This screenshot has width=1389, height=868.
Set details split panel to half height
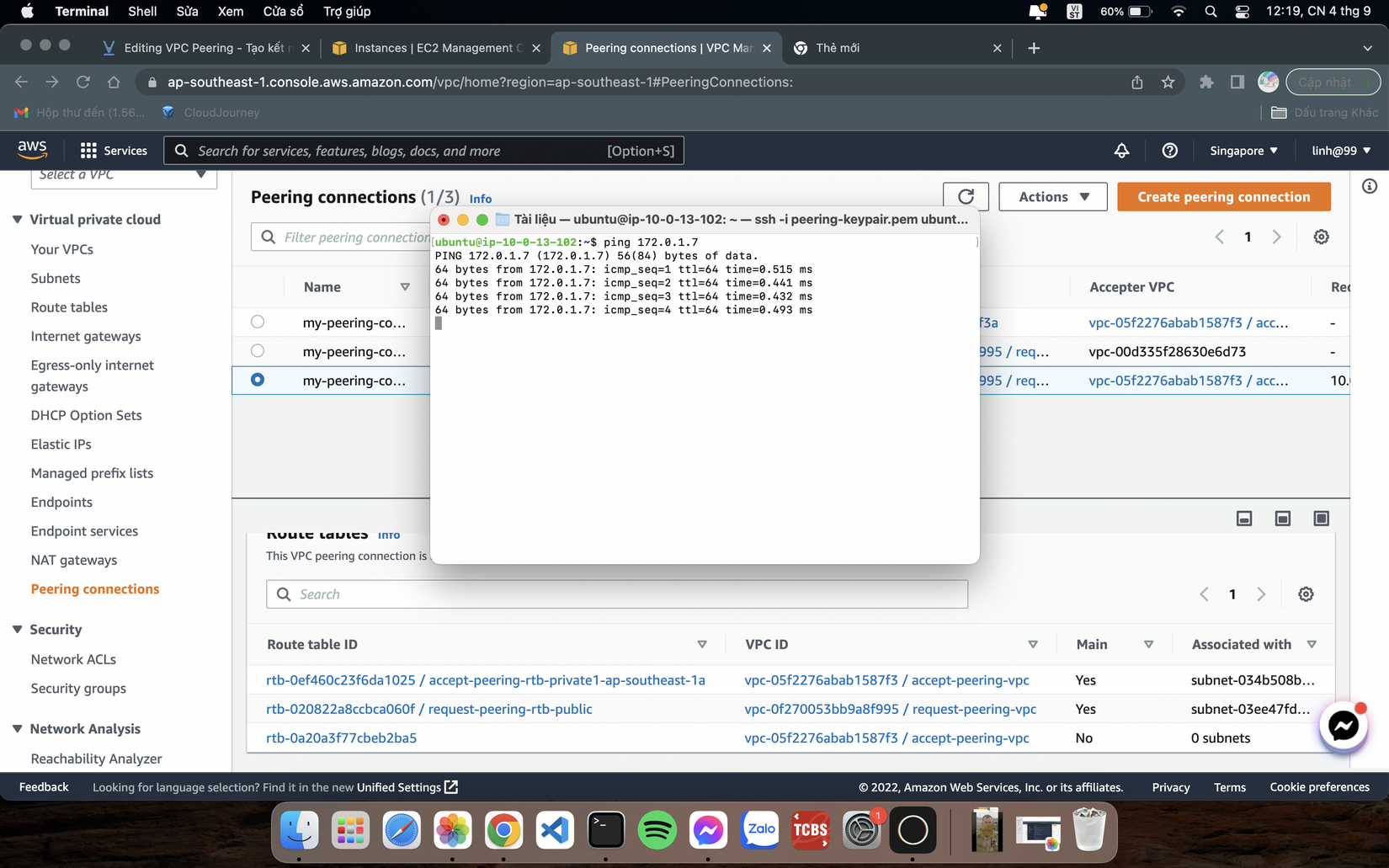[x=1283, y=519]
